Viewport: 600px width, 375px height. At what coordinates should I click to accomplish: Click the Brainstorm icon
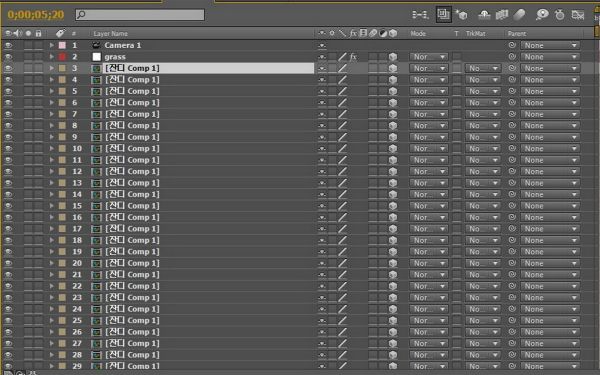tap(542, 15)
